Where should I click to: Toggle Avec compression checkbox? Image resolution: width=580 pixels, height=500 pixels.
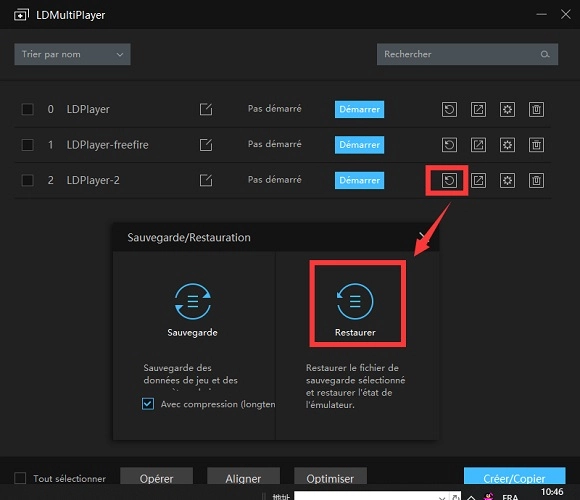148,404
